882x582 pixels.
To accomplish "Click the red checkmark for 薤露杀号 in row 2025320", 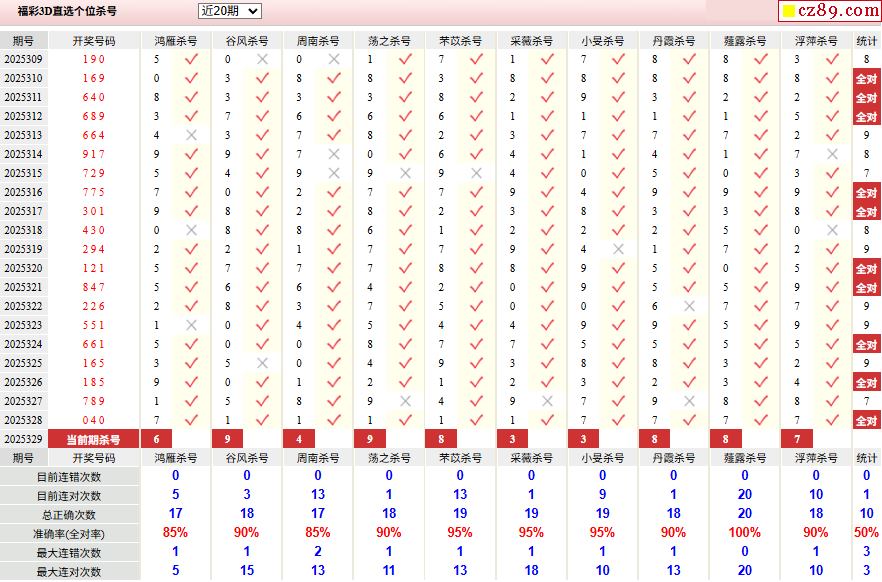I will (x=761, y=268).
